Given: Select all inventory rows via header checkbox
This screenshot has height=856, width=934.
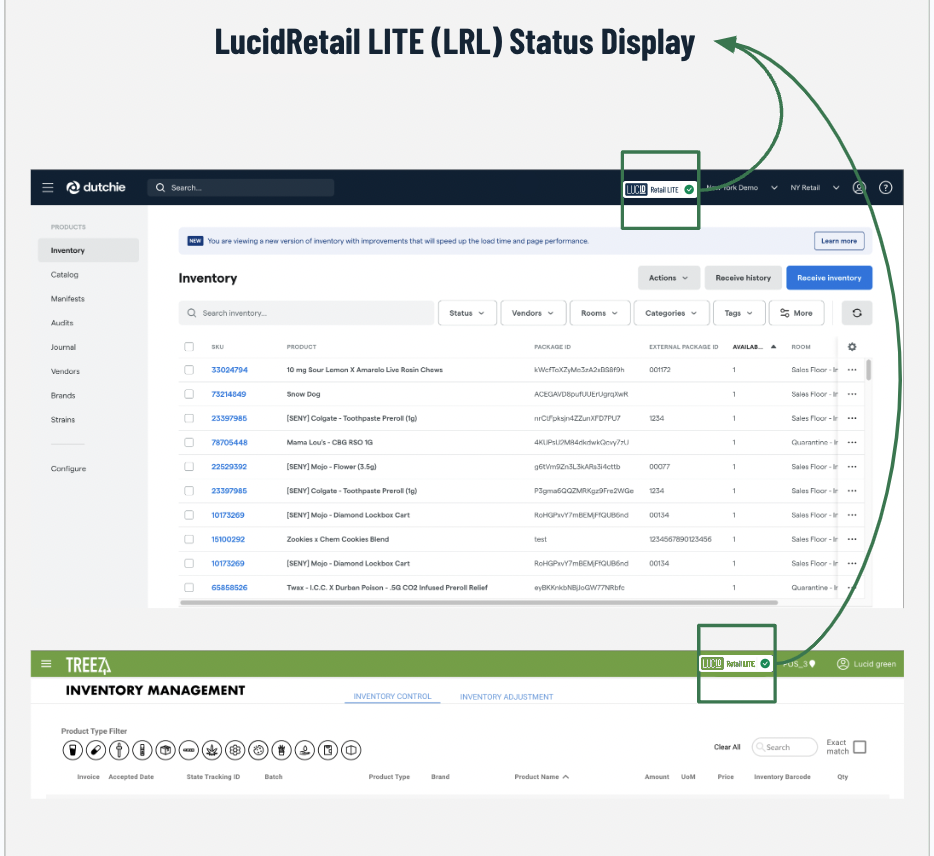Looking at the screenshot, I should click(189, 346).
